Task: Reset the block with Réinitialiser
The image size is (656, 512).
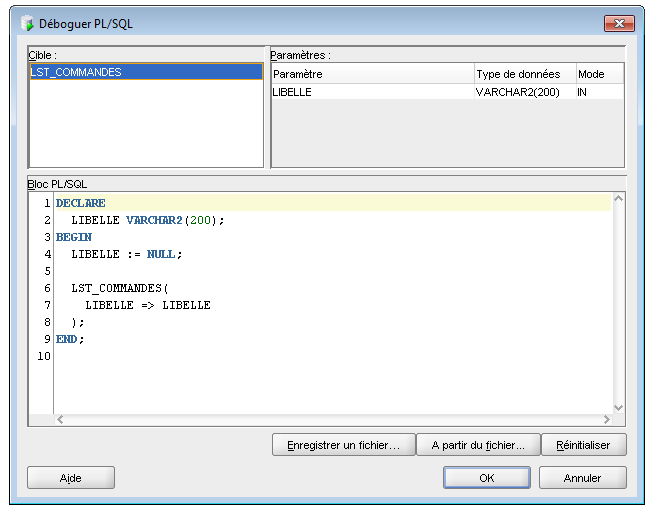Action: point(585,445)
